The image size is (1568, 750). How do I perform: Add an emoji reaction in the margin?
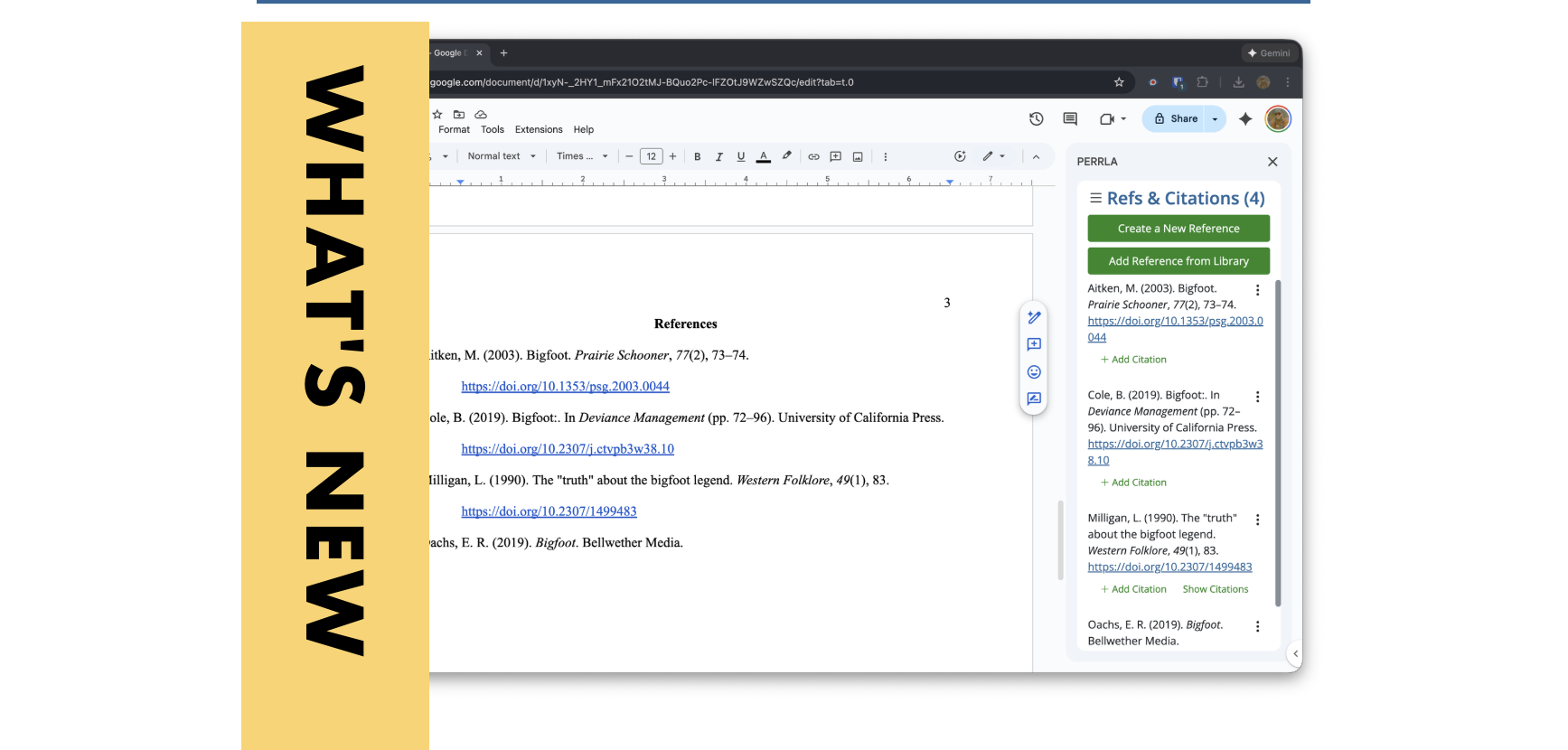(1034, 371)
